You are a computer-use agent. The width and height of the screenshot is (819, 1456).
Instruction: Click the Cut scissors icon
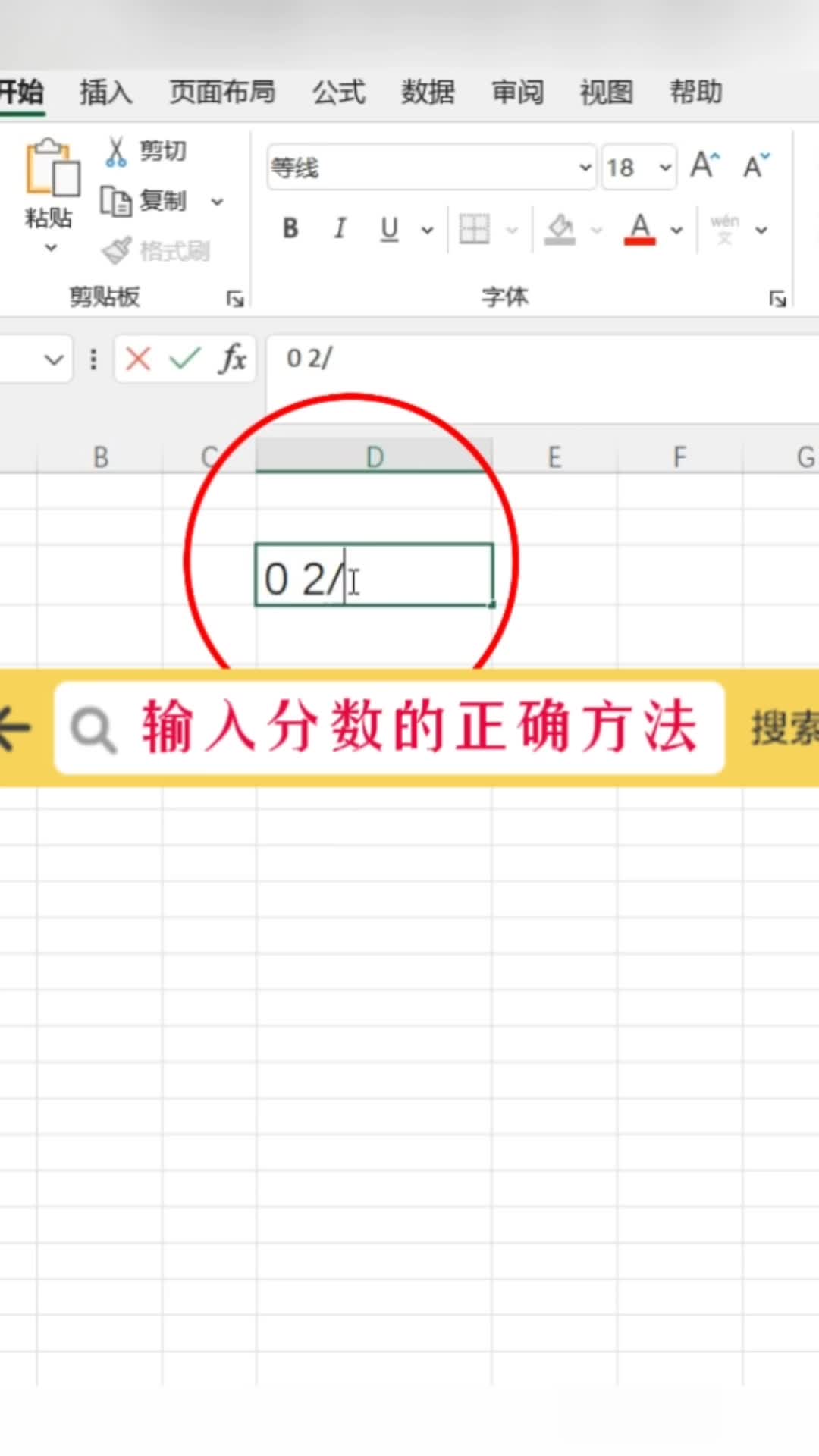115,152
